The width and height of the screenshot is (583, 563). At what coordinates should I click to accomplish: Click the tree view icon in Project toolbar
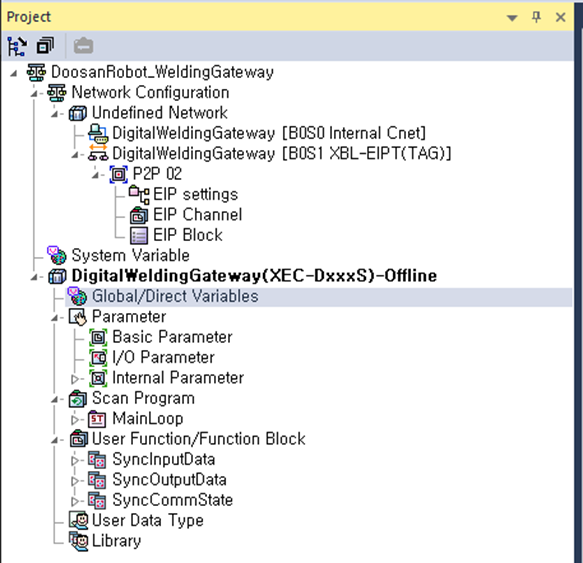17,46
